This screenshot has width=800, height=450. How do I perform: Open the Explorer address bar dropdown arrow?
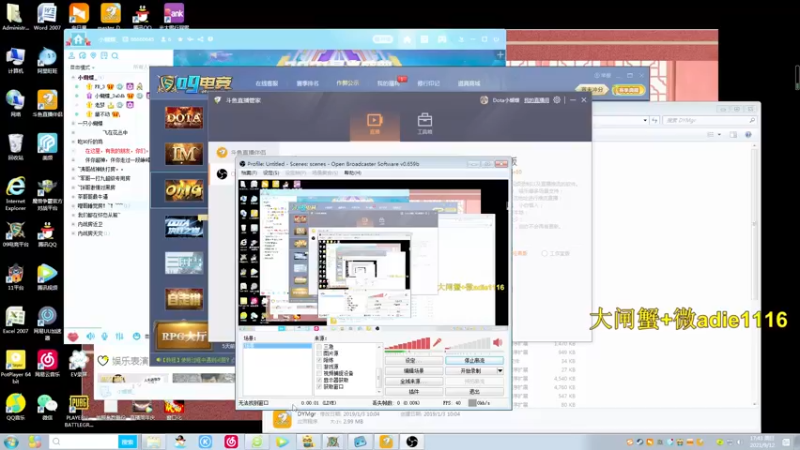[x=645, y=120]
